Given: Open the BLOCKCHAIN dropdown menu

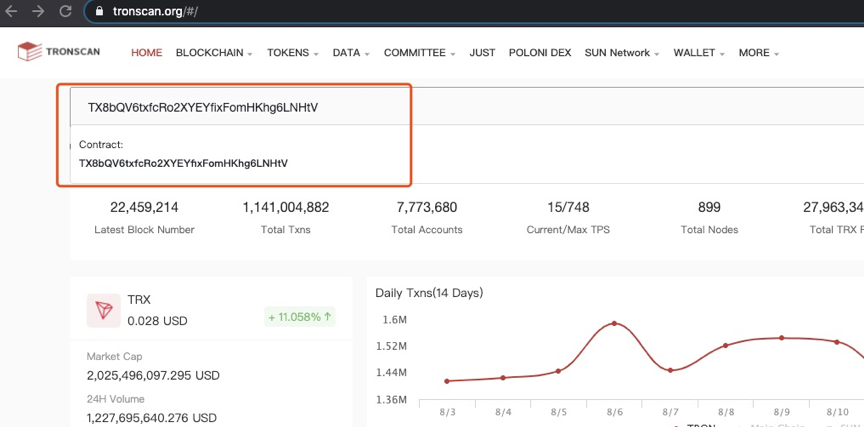Looking at the screenshot, I should pos(214,53).
